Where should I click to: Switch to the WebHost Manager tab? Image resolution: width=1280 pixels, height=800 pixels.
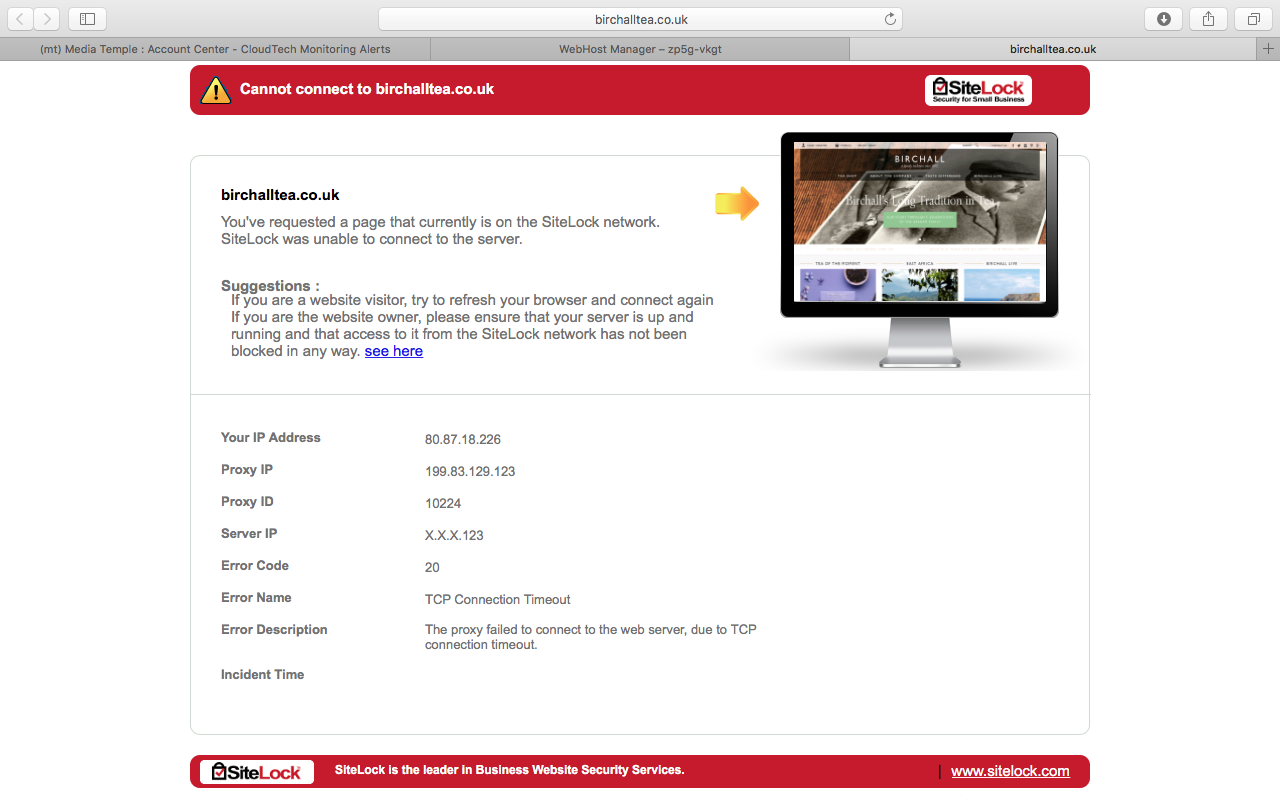639,49
